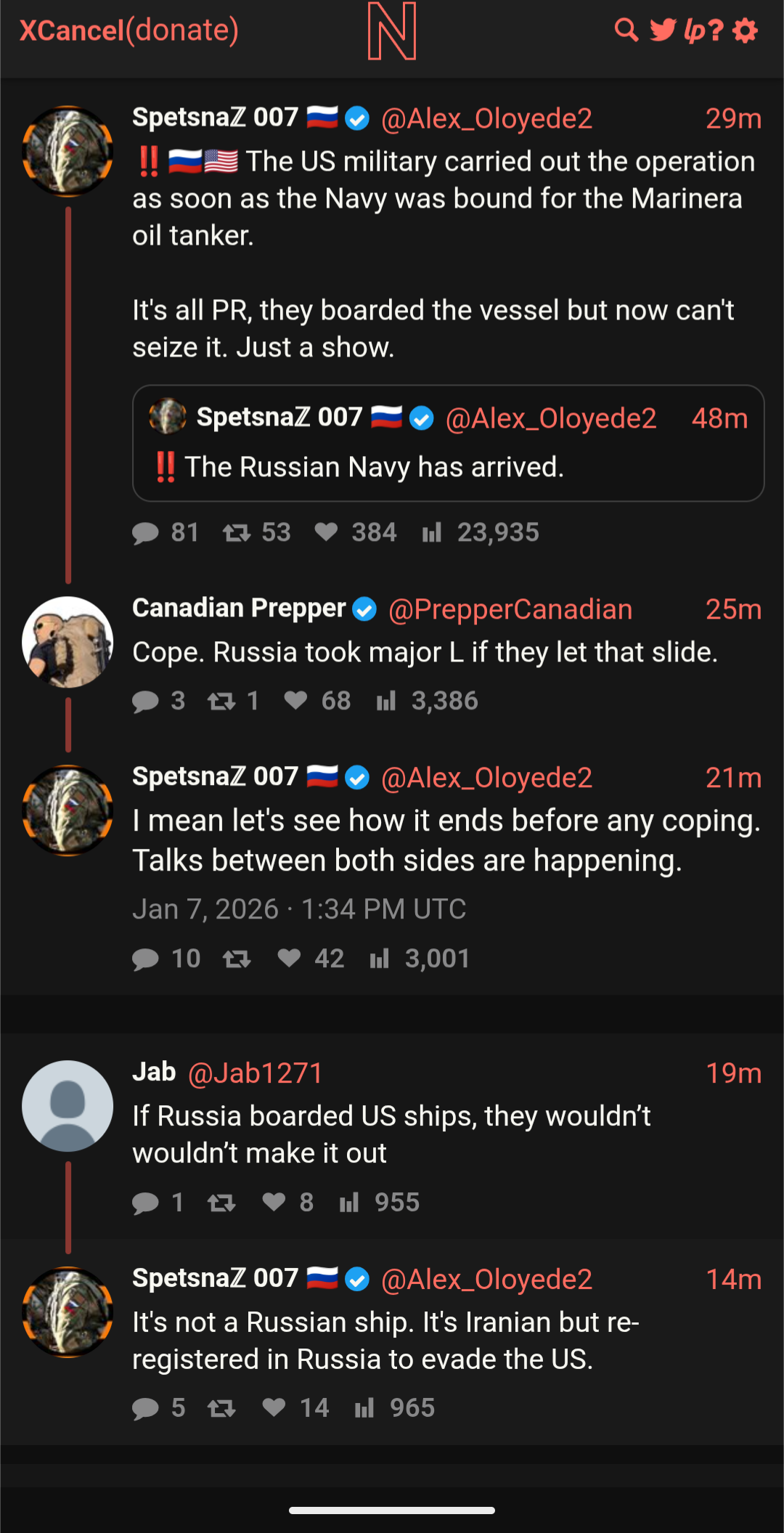Click Canadian Prepper's avatar image
Image resolution: width=784 pixels, height=1533 pixels.
(x=68, y=642)
